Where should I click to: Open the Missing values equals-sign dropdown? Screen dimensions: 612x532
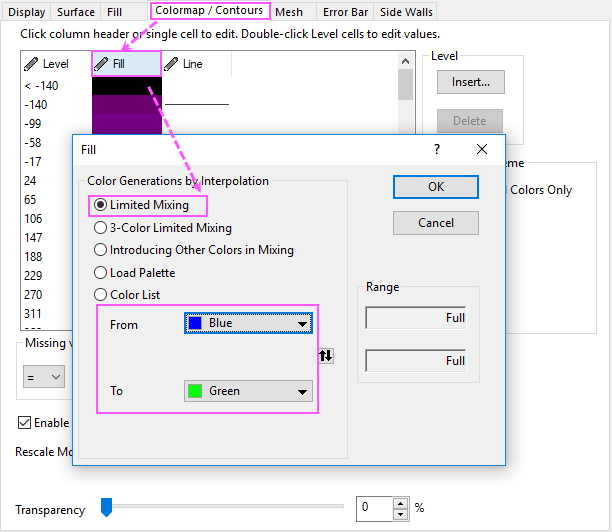point(44,377)
